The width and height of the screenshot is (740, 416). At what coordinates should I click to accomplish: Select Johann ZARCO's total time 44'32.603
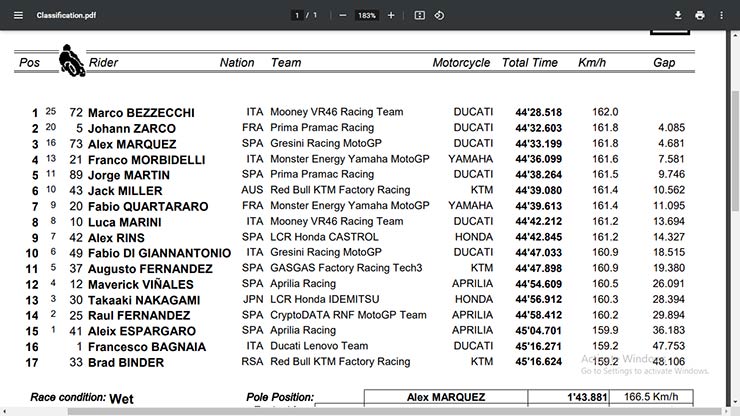pyautogui.click(x=538, y=128)
